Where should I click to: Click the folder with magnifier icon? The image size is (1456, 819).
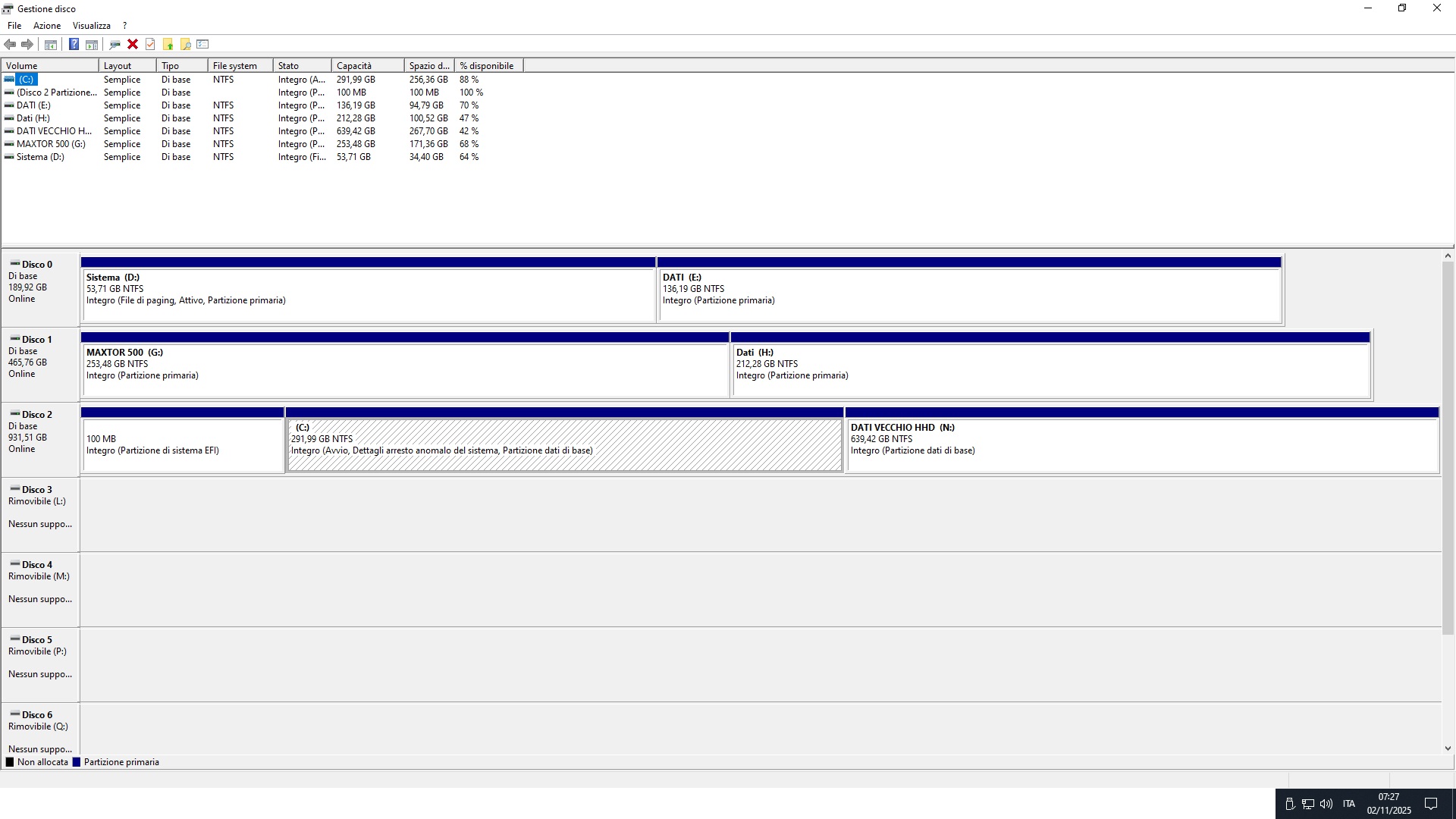click(185, 44)
